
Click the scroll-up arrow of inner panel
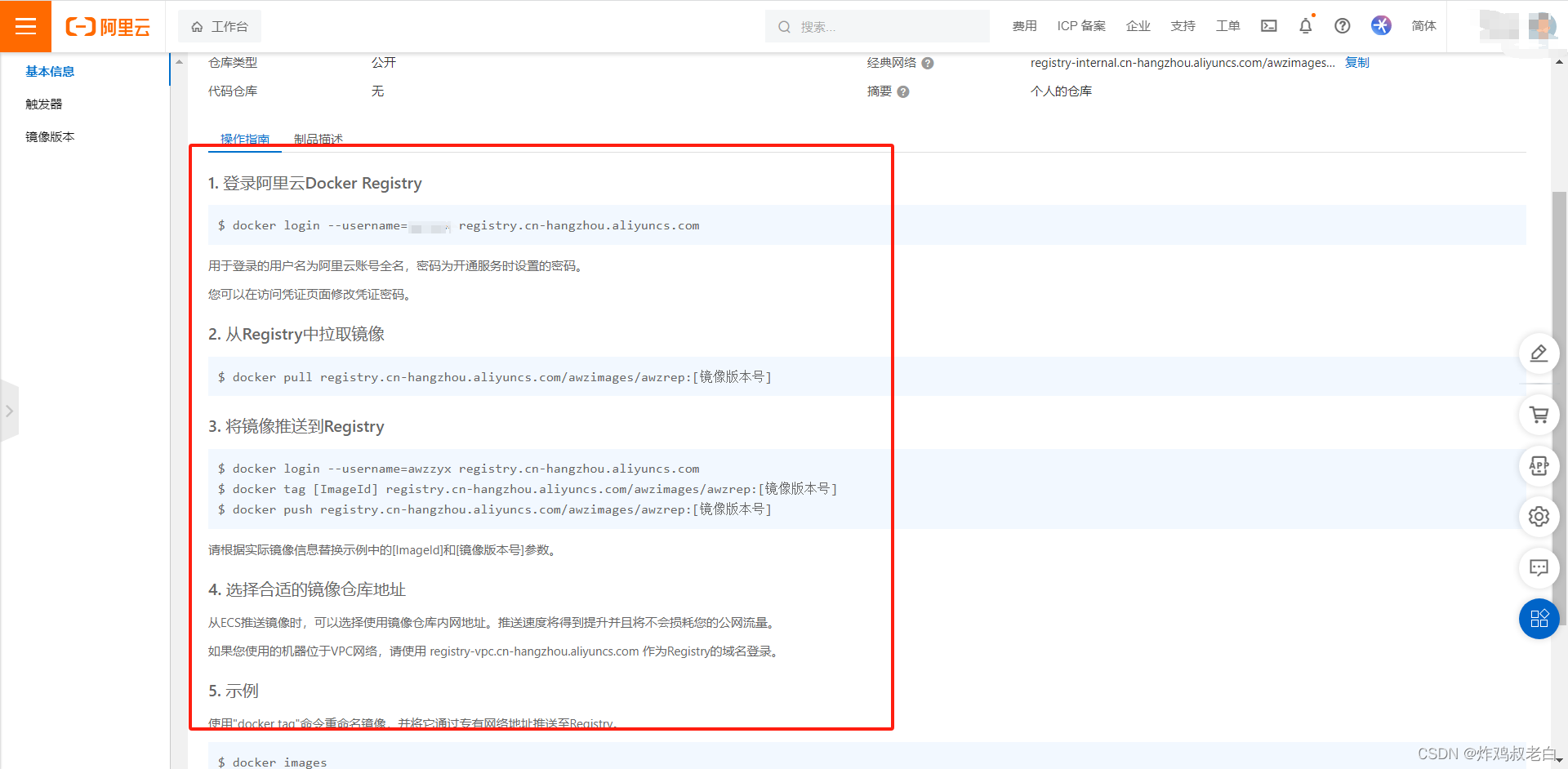coord(179,62)
